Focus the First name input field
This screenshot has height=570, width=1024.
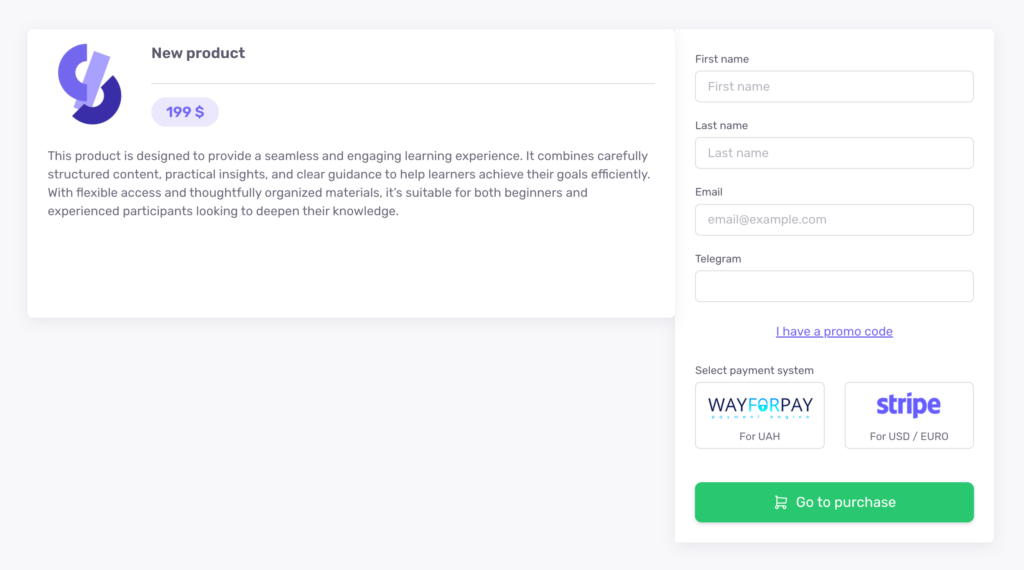[834, 87]
